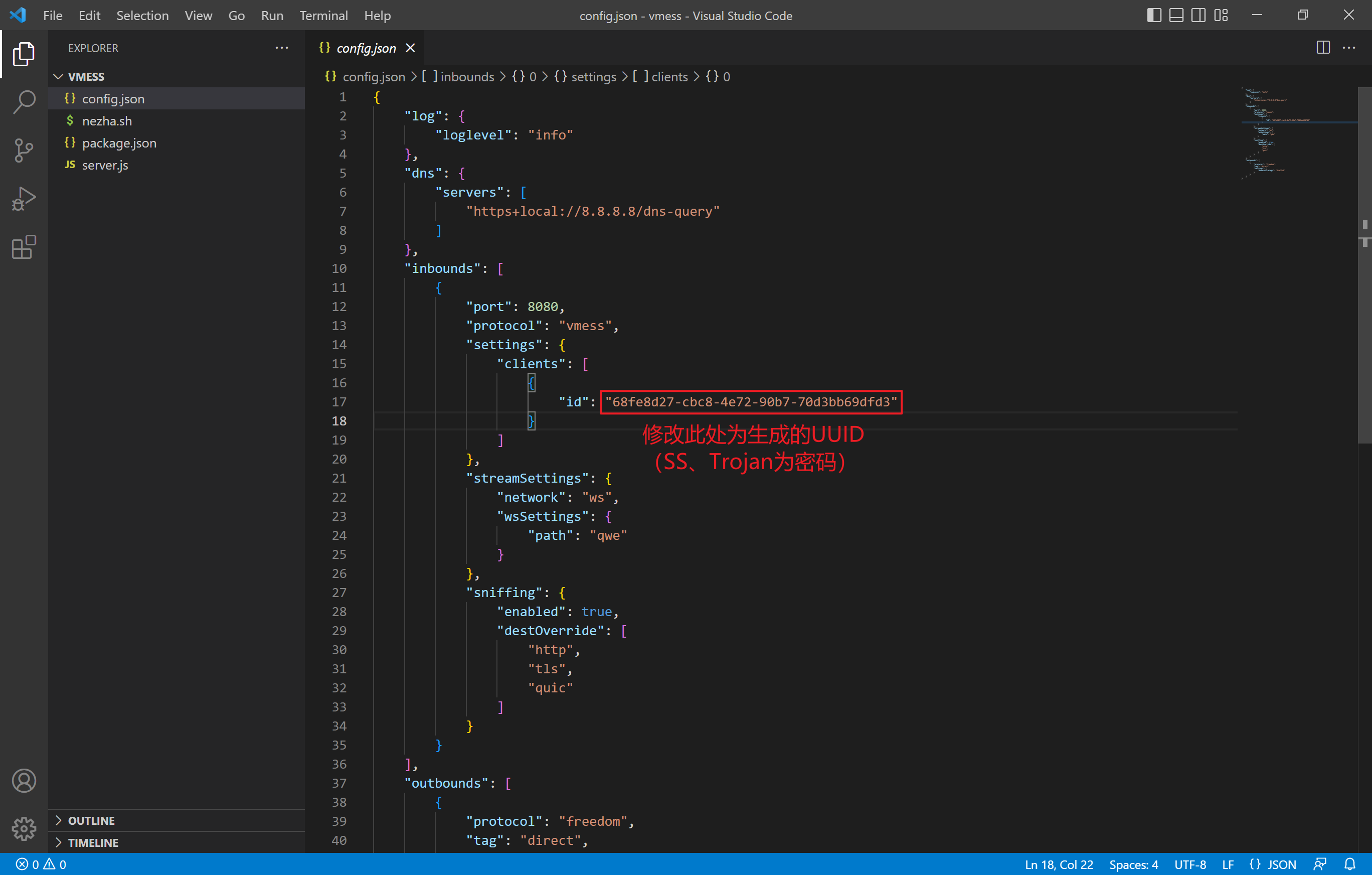Toggle secondary side bar visibility
This screenshot has height=875, width=1372.
1198,16
